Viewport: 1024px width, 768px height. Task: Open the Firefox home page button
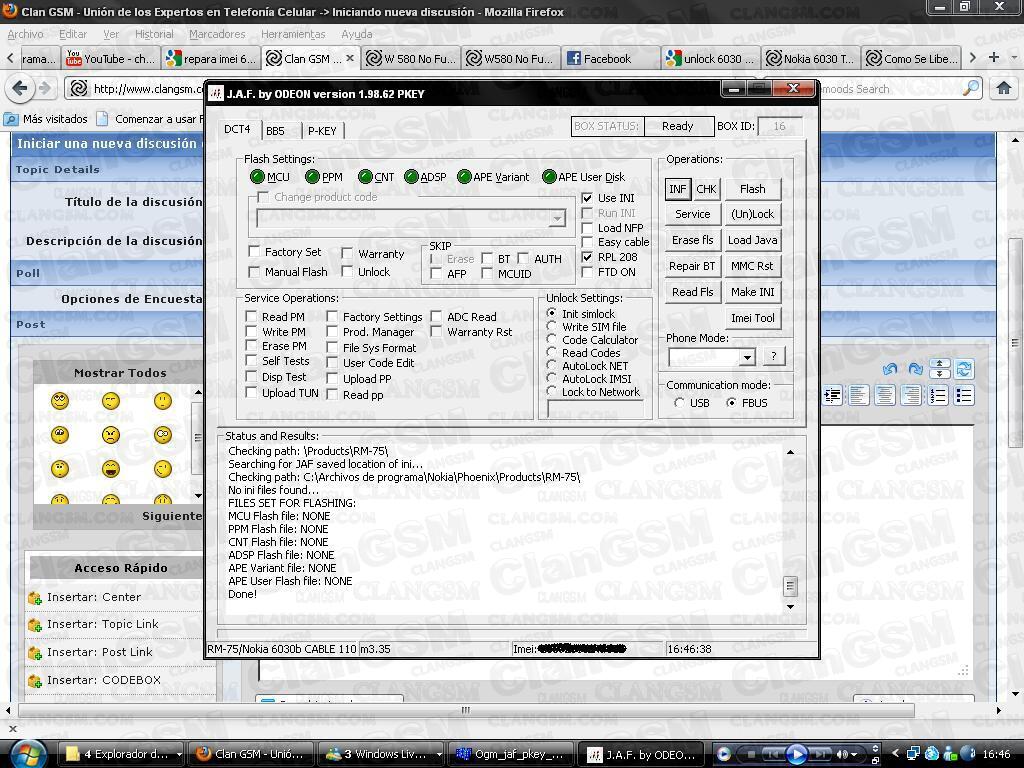click(1004, 88)
